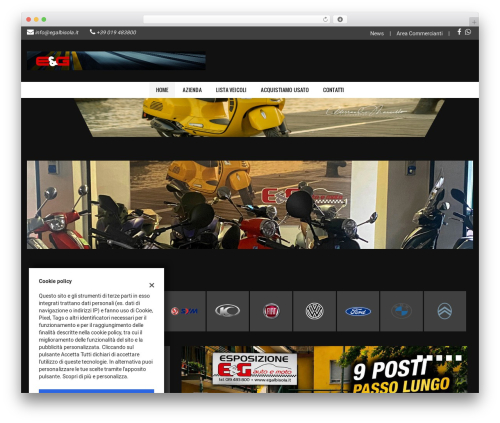Open the Azienda menu item

(192, 90)
